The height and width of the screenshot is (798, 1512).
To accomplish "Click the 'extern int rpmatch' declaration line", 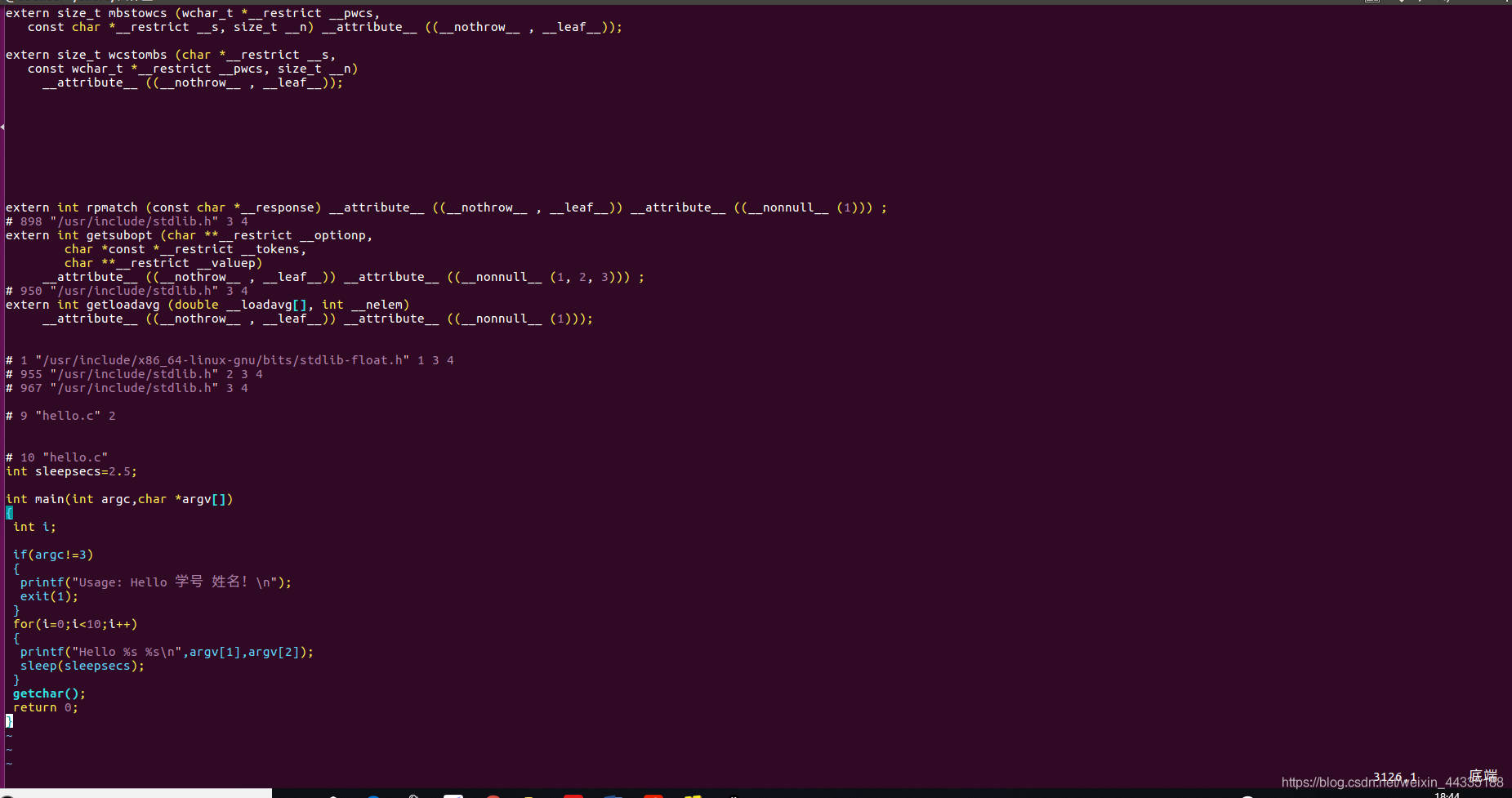I will (x=446, y=207).
